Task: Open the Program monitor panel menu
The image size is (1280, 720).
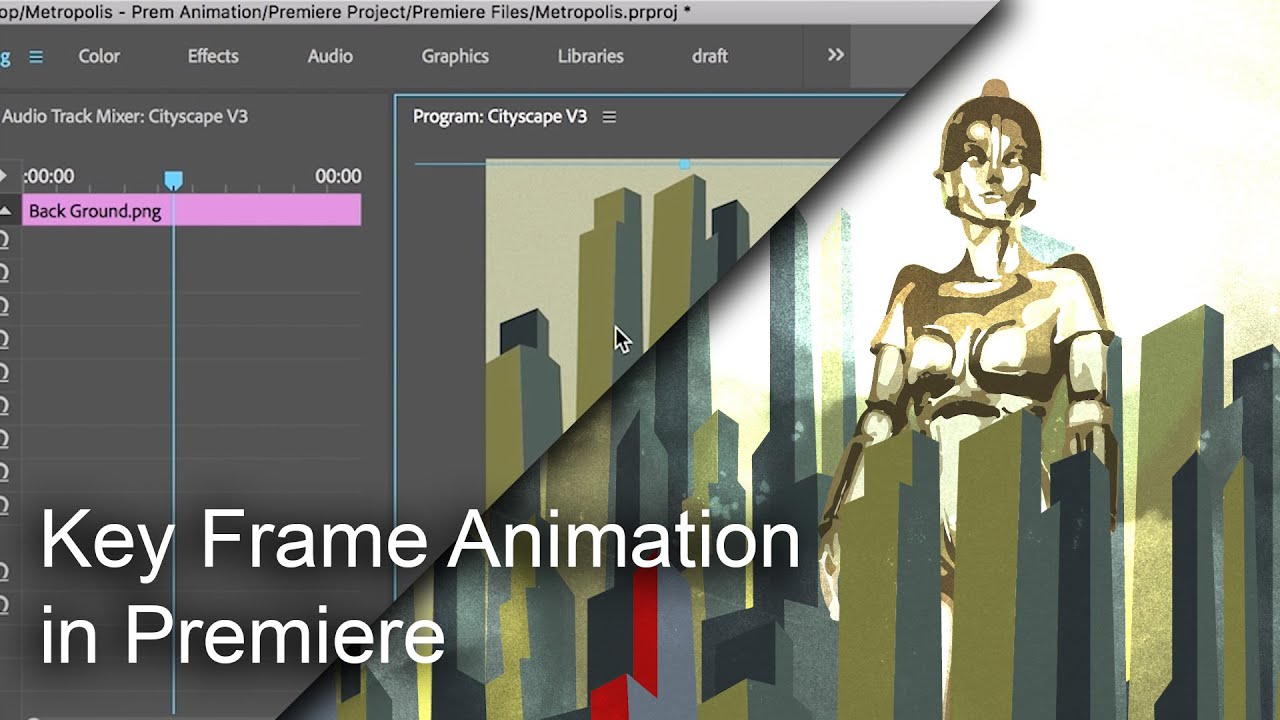Action: pyautogui.click(x=609, y=117)
